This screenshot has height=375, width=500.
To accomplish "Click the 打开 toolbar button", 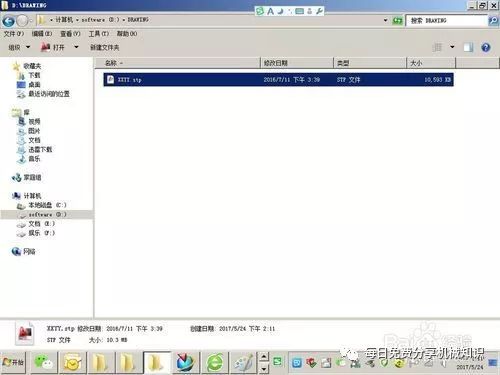I will click(53, 47).
